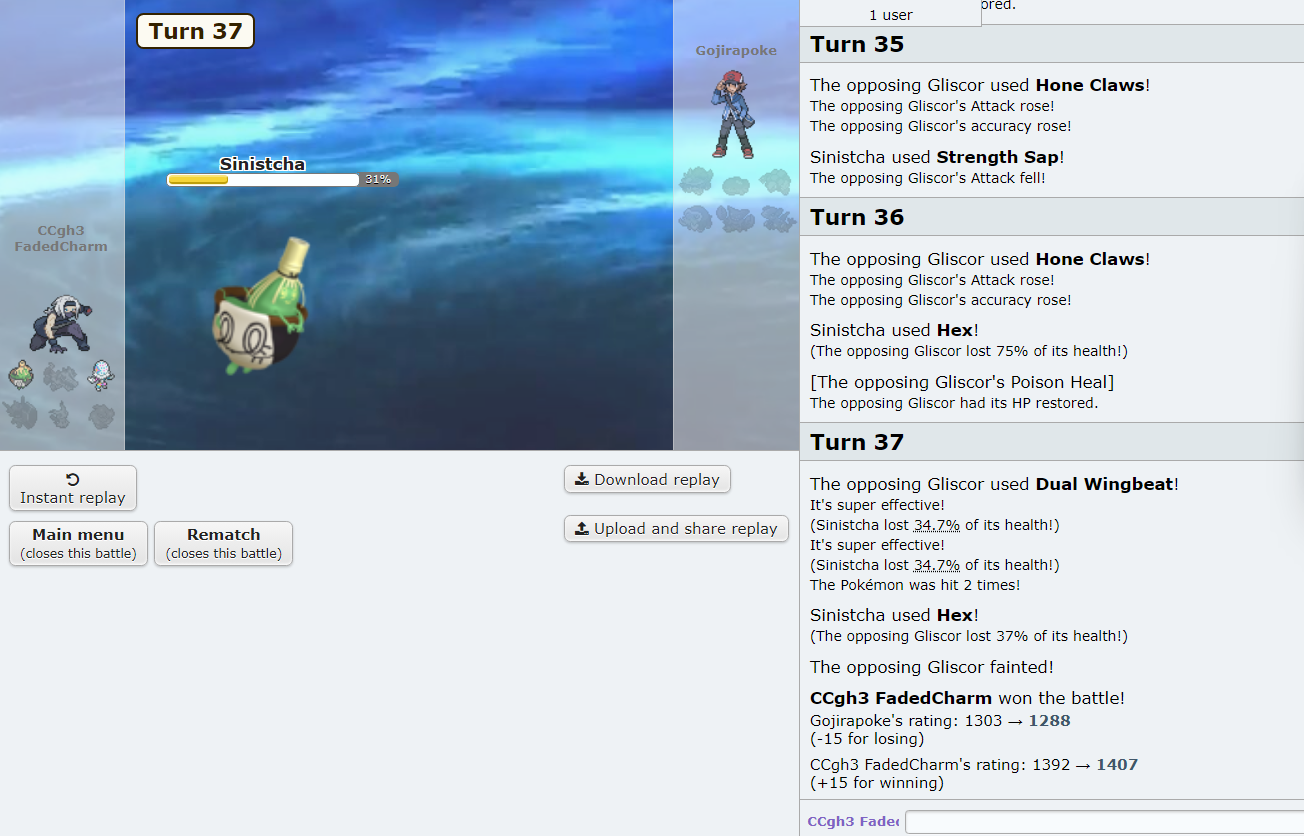
Task: Click the CCgh3 FadedCharm trainer sprite
Action: (59, 323)
